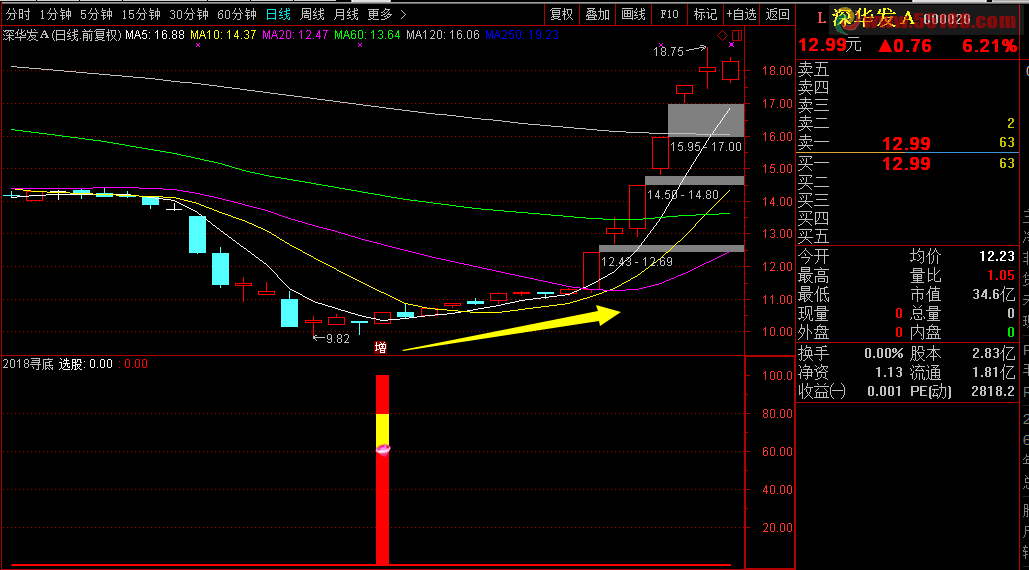Click the MA250: 19.23 indicator label
This screenshot has height=570, width=1029.
[522, 35]
